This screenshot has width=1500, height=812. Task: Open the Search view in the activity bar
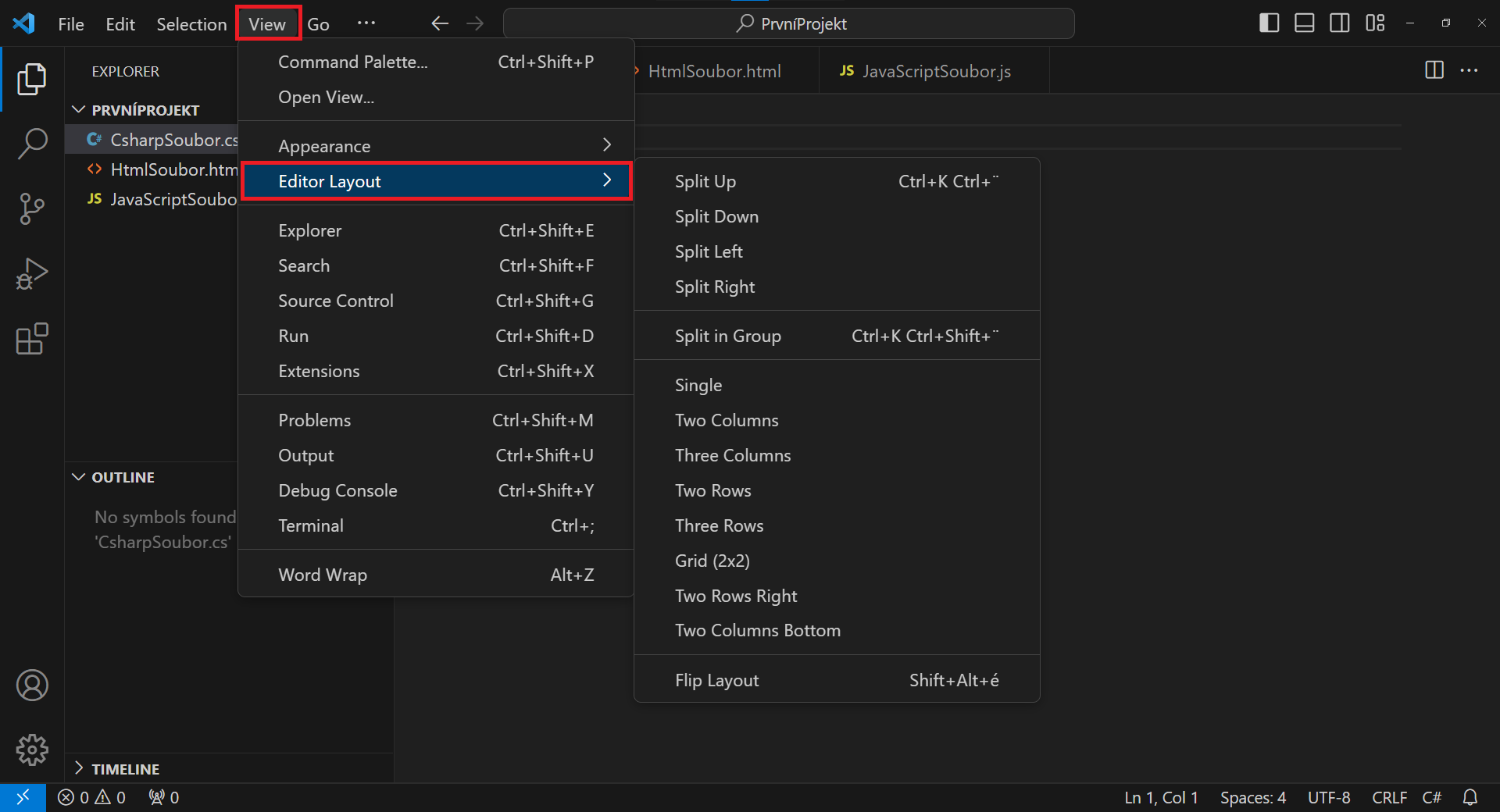click(31, 144)
